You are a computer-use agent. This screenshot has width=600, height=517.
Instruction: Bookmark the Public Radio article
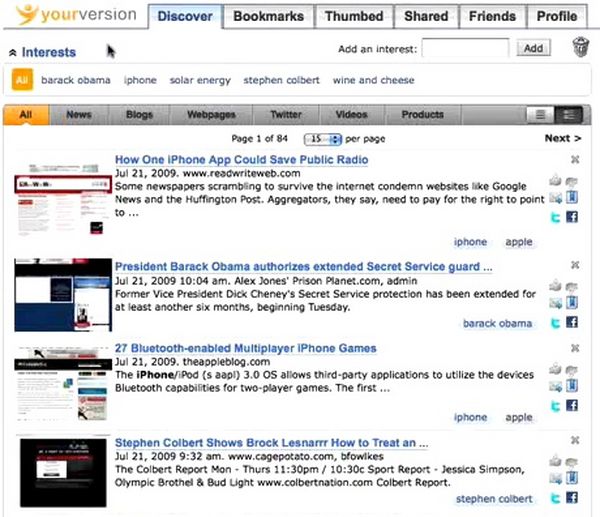click(x=572, y=197)
